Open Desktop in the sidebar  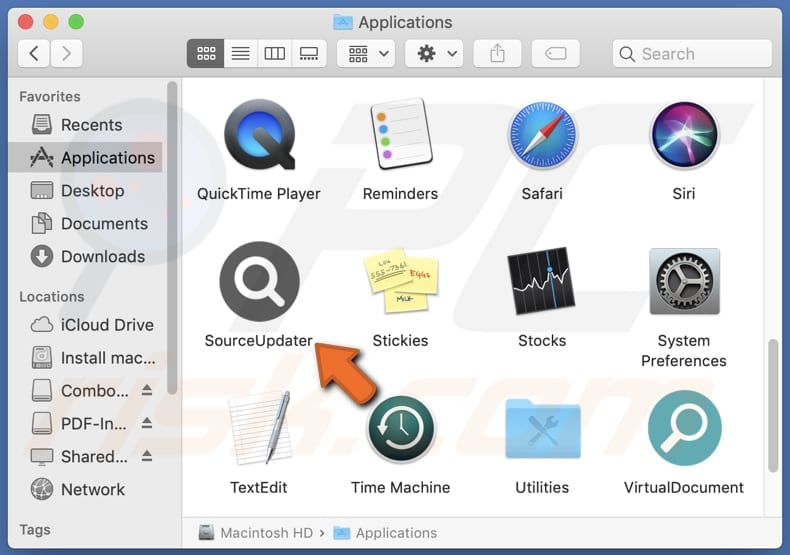85,191
